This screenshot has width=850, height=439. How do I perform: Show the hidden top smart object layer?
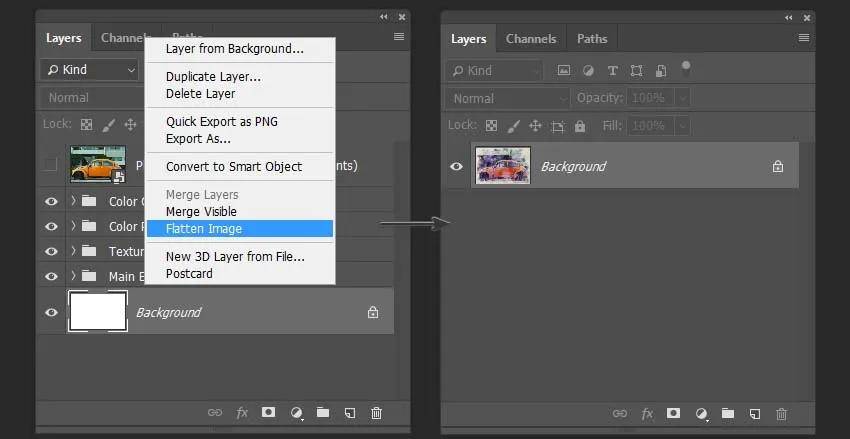50,164
